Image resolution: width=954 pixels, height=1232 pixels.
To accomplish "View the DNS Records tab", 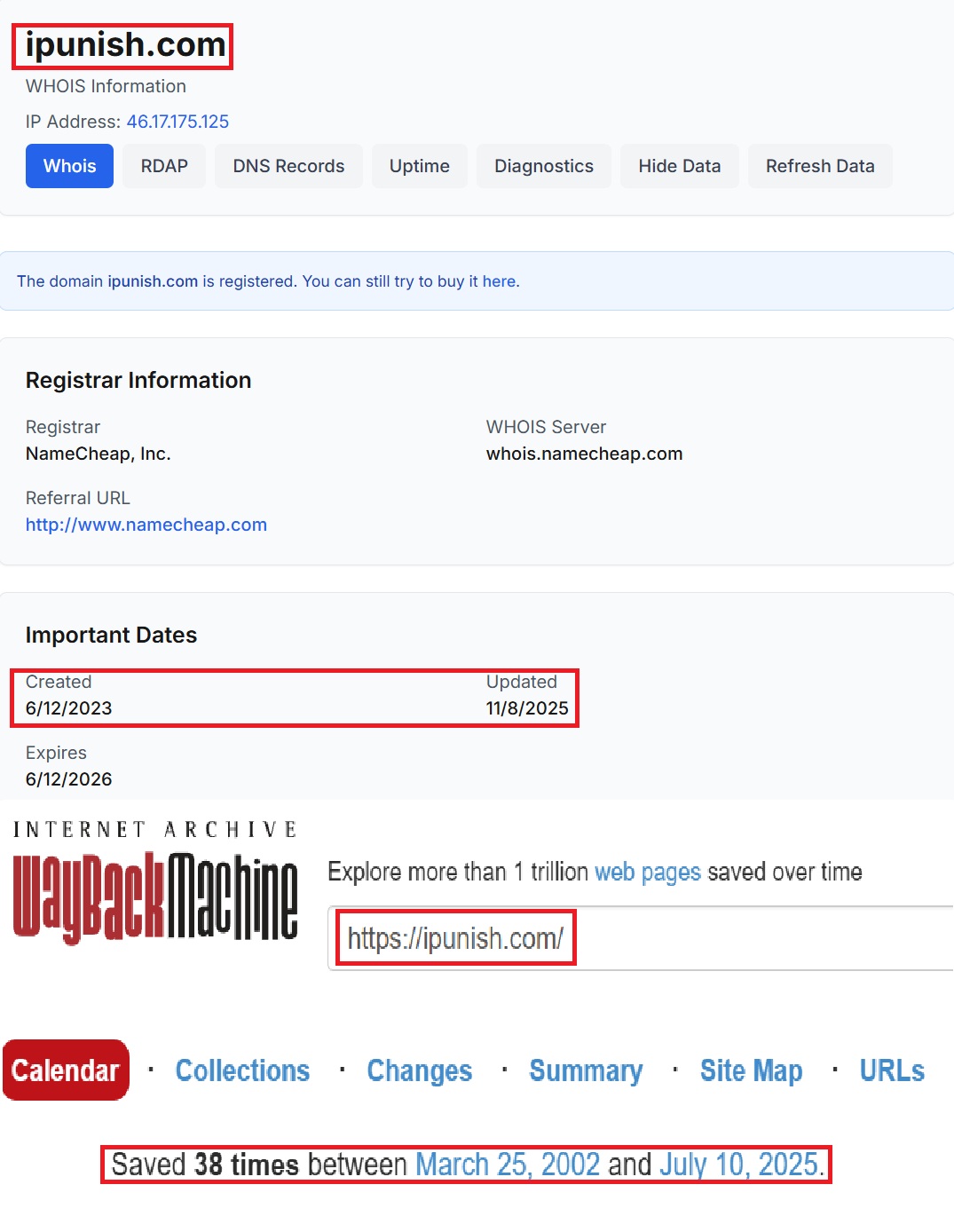I will (288, 166).
